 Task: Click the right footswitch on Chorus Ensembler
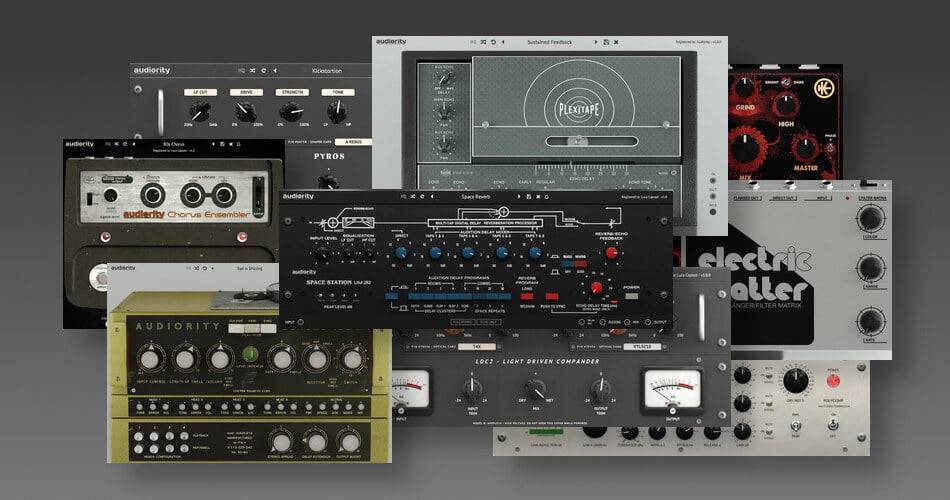click(242, 237)
